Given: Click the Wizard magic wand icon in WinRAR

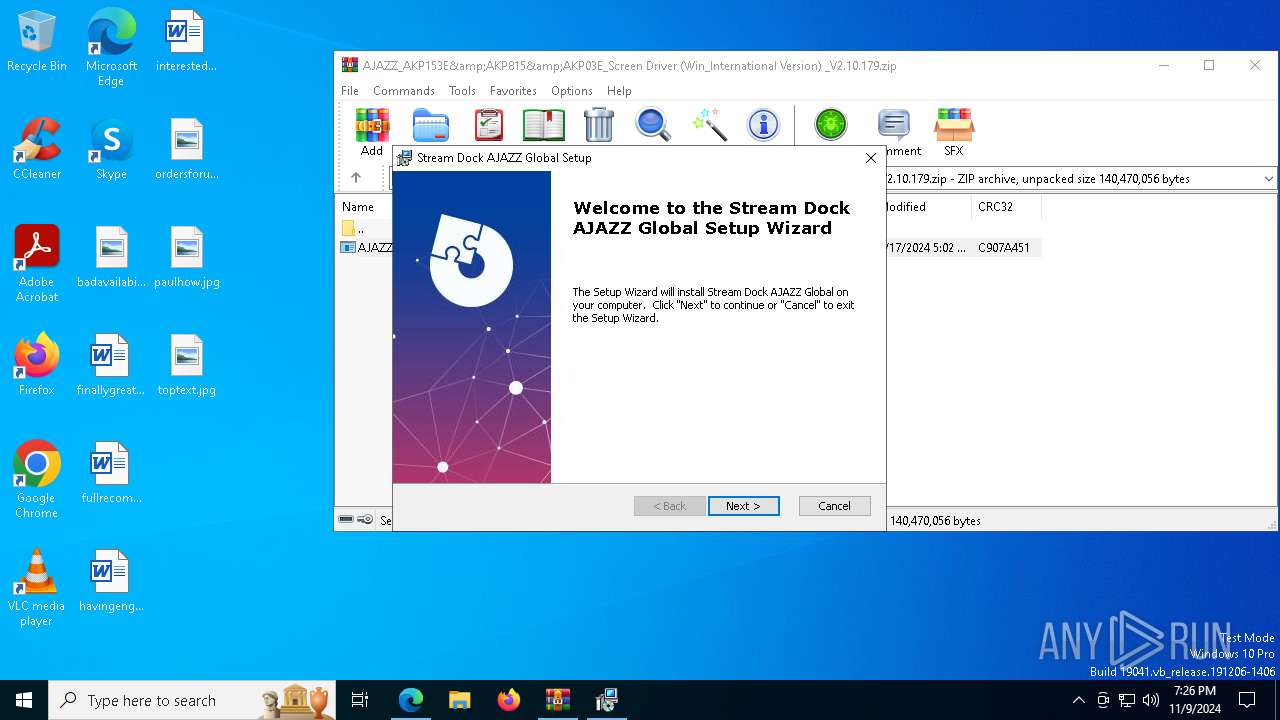Looking at the screenshot, I should (x=709, y=125).
